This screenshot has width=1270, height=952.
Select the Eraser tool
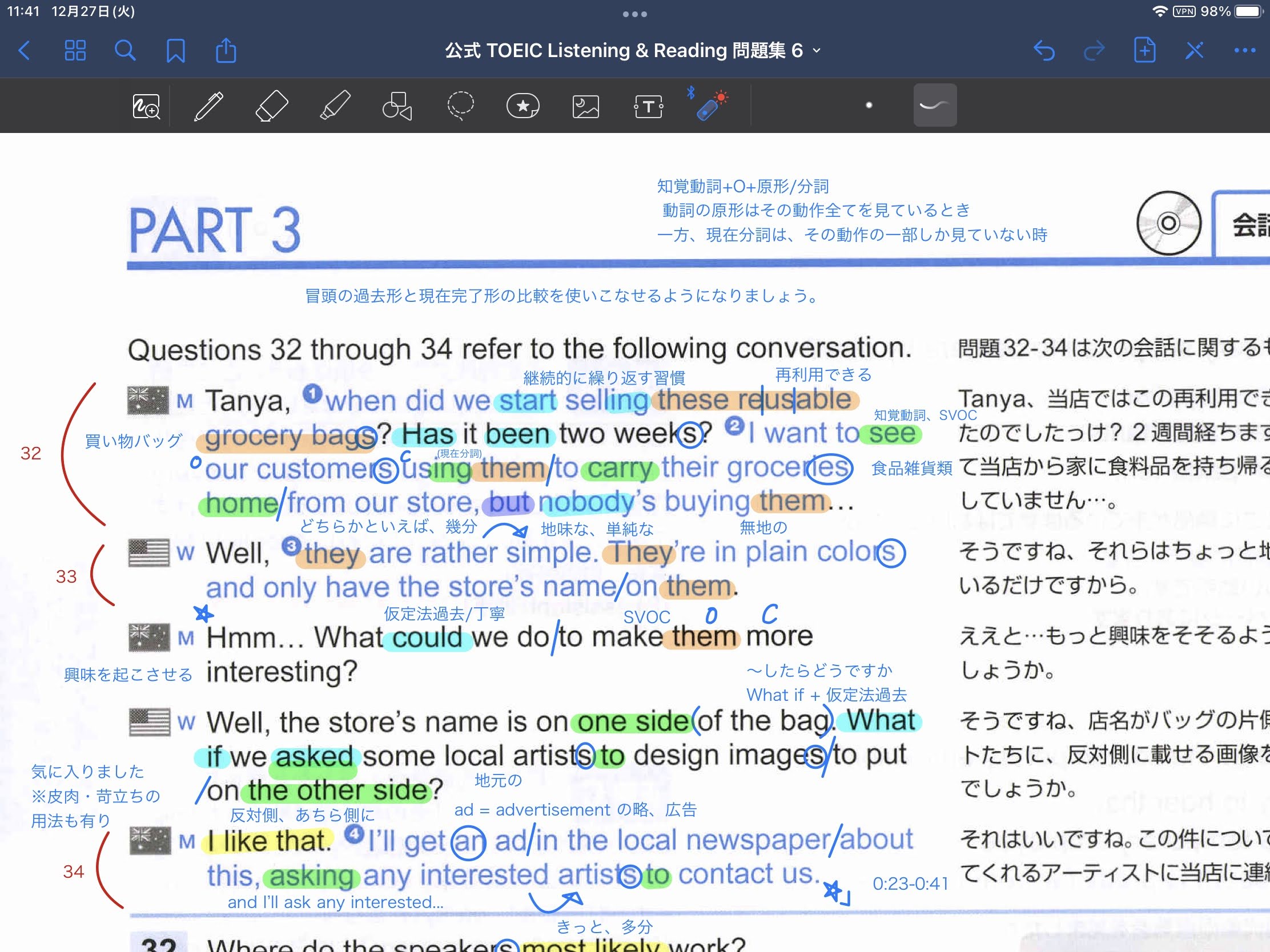pos(271,106)
